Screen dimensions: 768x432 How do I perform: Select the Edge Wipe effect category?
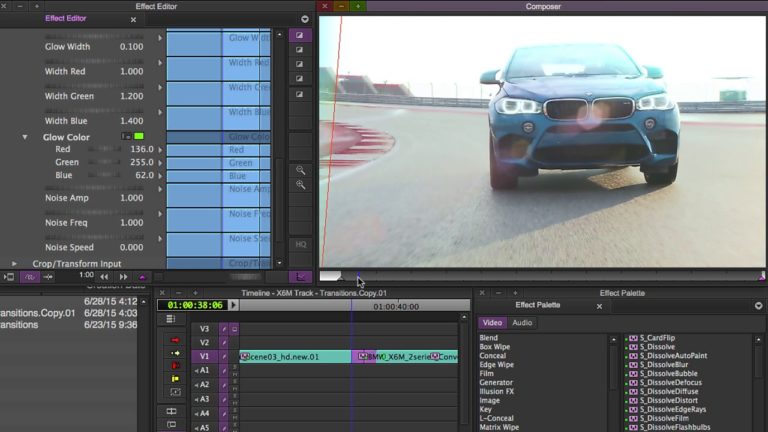click(x=497, y=365)
